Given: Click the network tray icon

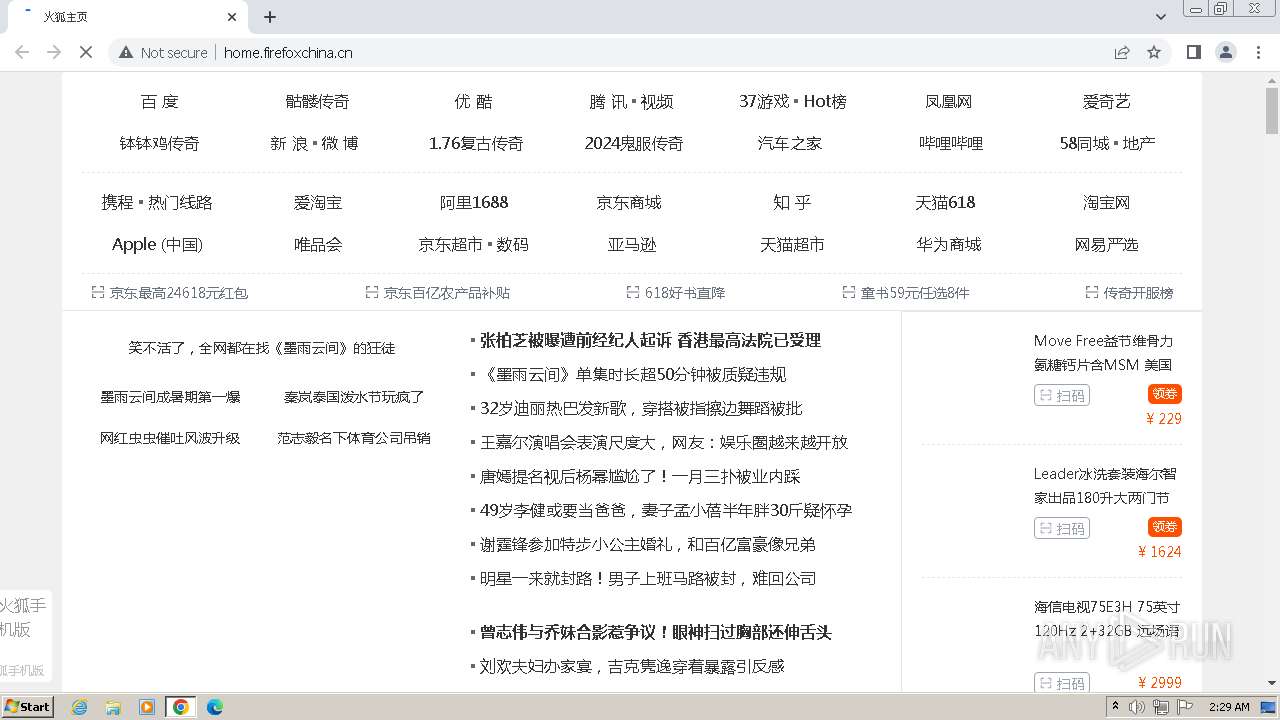Looking at the screenshot, I should [1161, 707].
